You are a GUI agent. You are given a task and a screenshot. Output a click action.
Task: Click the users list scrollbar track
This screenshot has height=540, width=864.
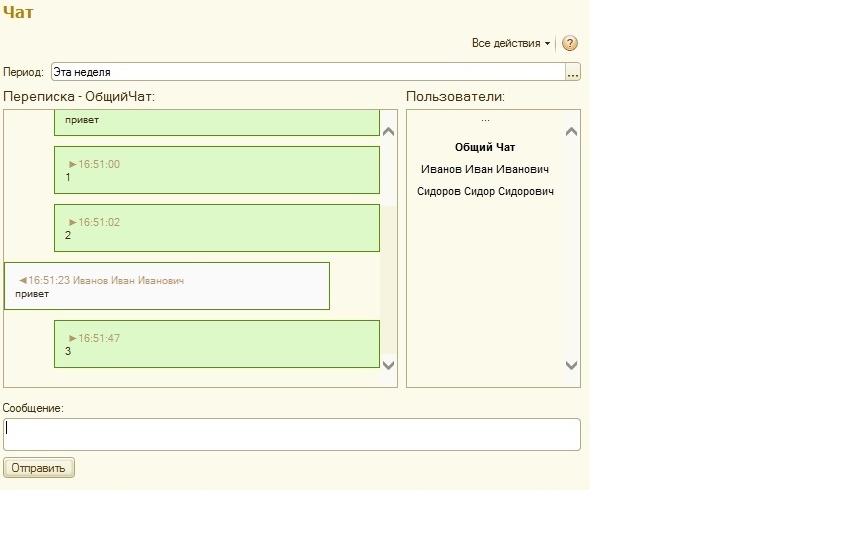click(x=572, y=250)
